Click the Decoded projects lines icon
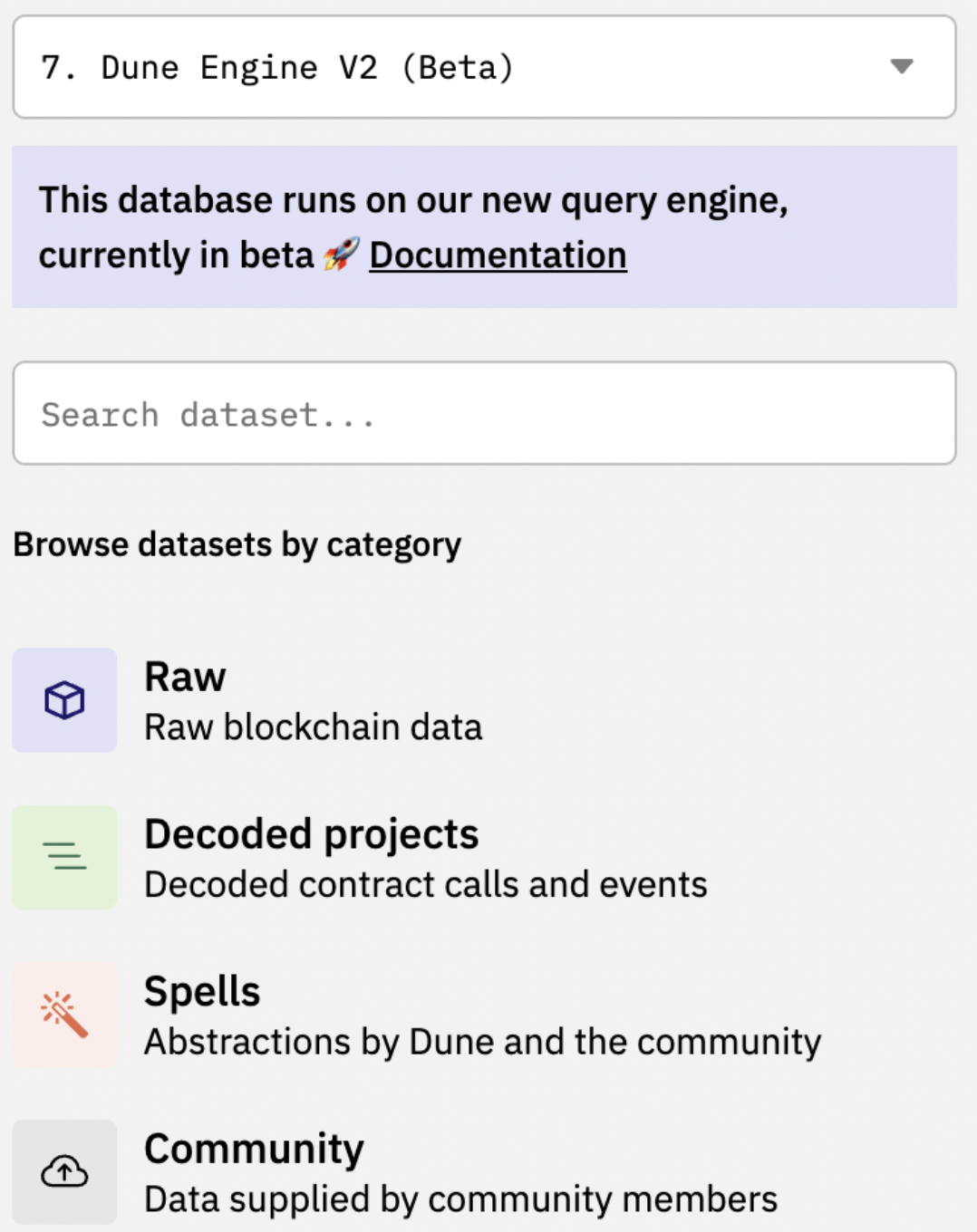Screen dimensions: 977x1232 tap(64, 857)
